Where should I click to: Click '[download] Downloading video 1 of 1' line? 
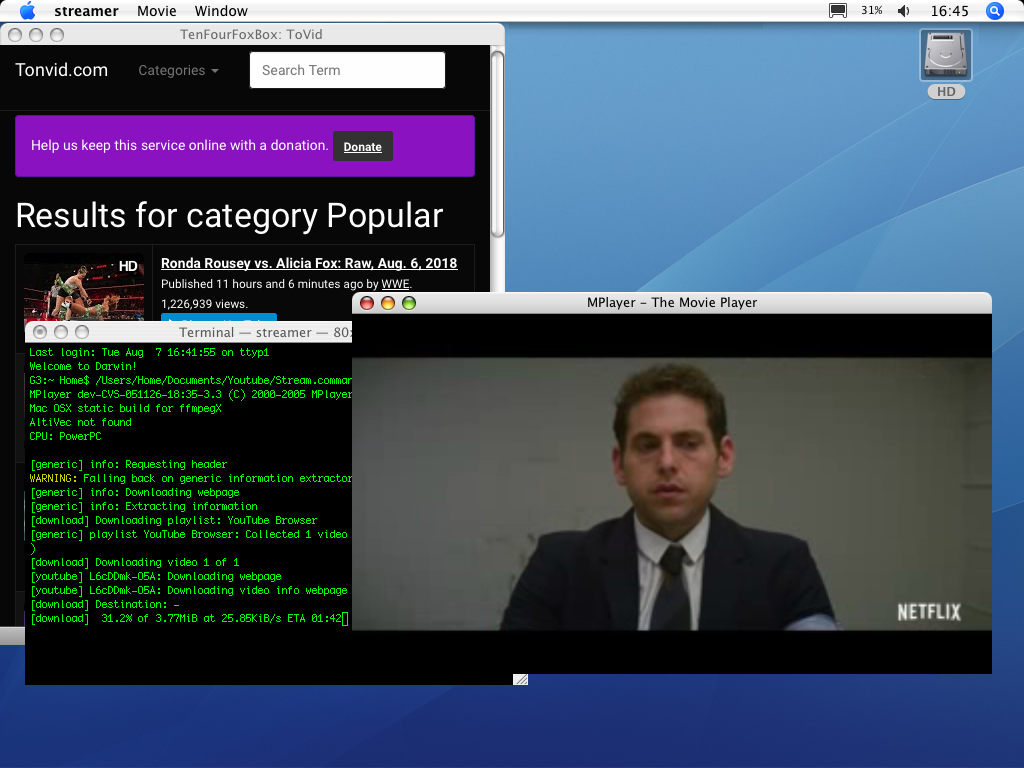tap(135, 562)
